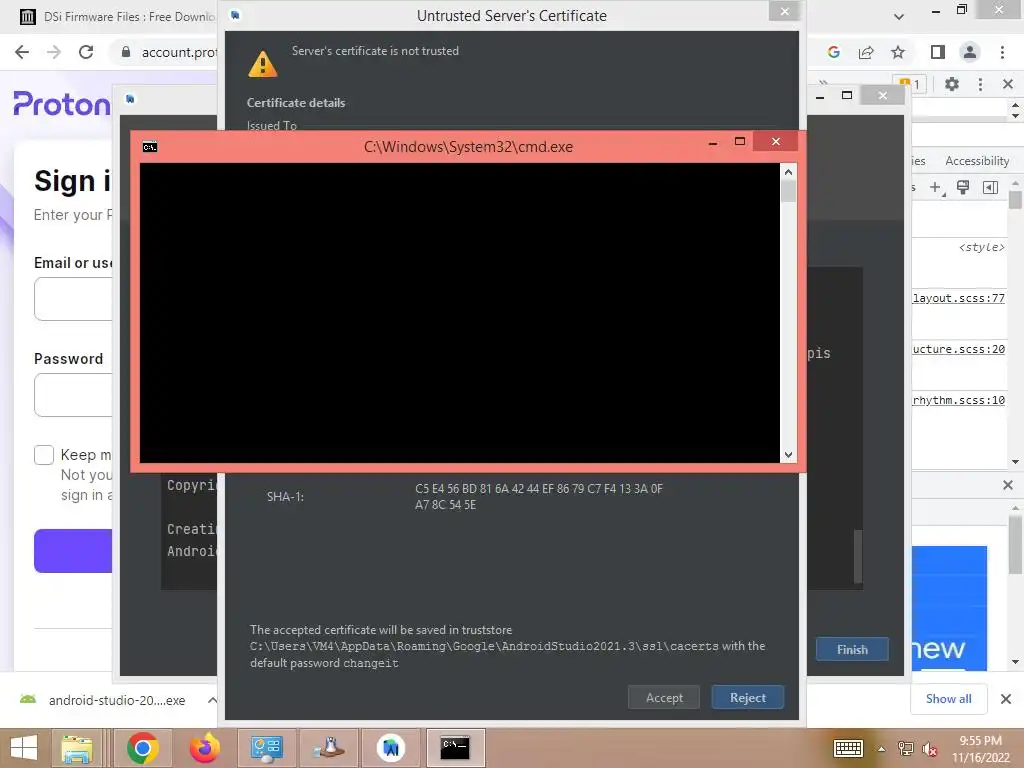The image size is (1024, 768).
Task: Open Control Panel taskbar icon
Action: click(x=266, y=748)
